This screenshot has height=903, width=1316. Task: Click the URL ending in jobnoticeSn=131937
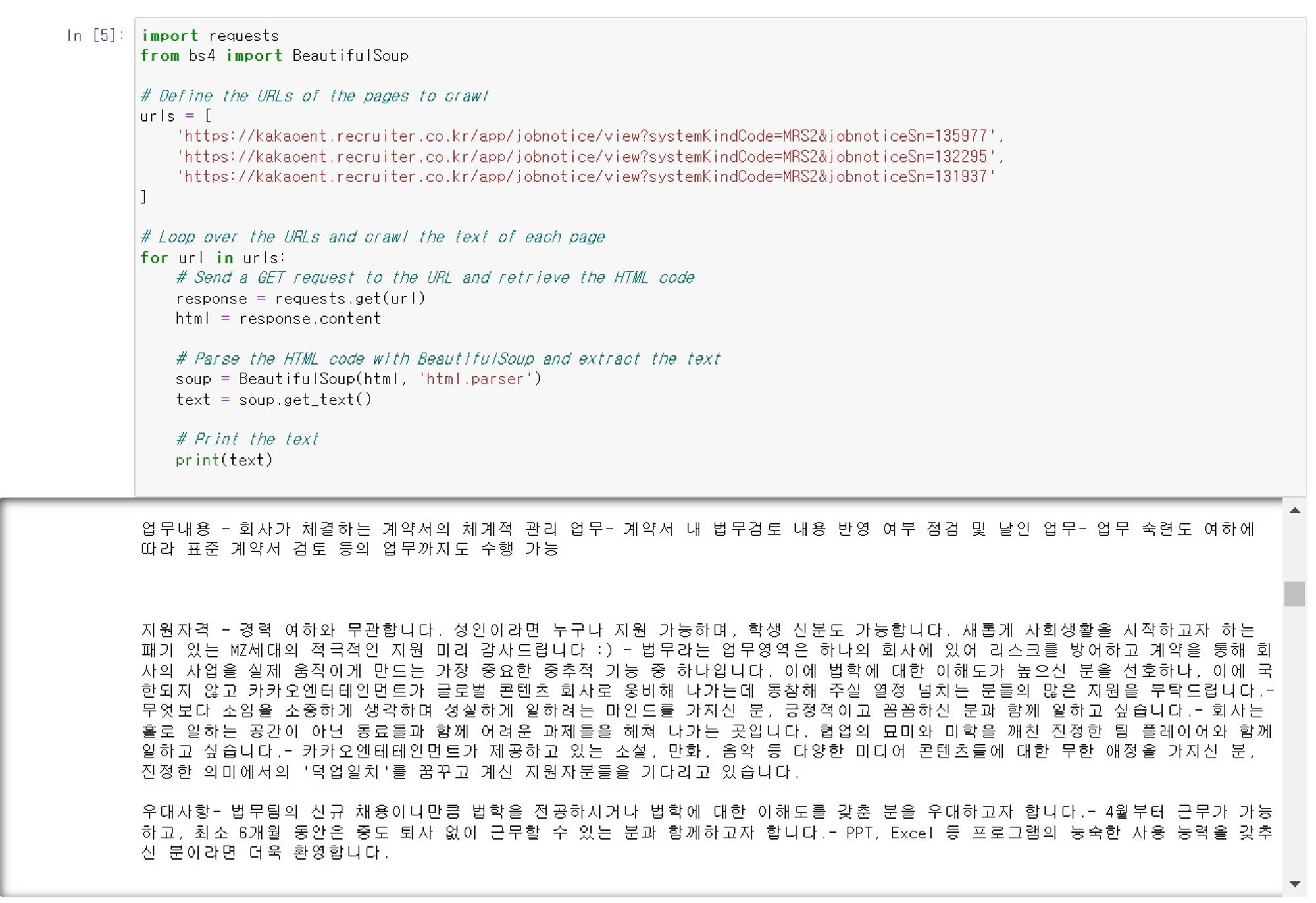(x=586, y=177)
